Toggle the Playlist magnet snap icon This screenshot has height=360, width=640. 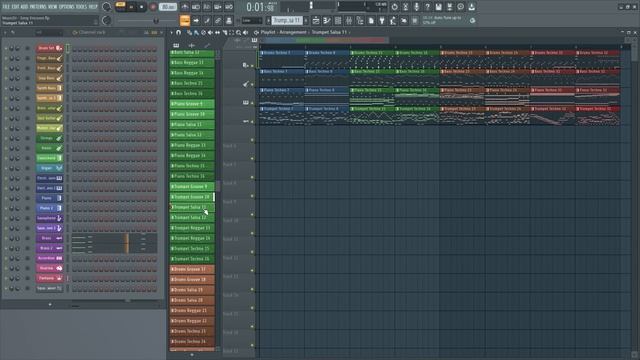coord(178,33)
